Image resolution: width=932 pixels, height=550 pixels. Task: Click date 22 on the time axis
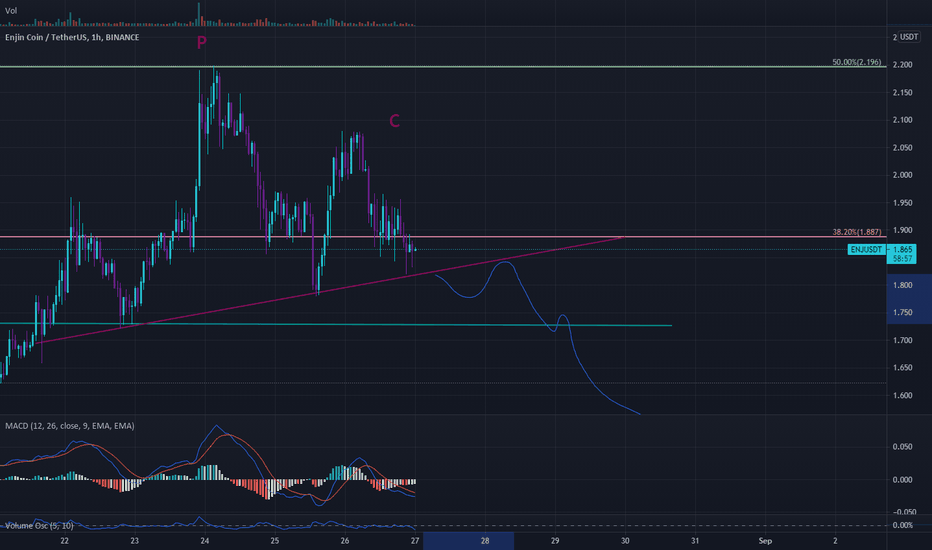65,541
